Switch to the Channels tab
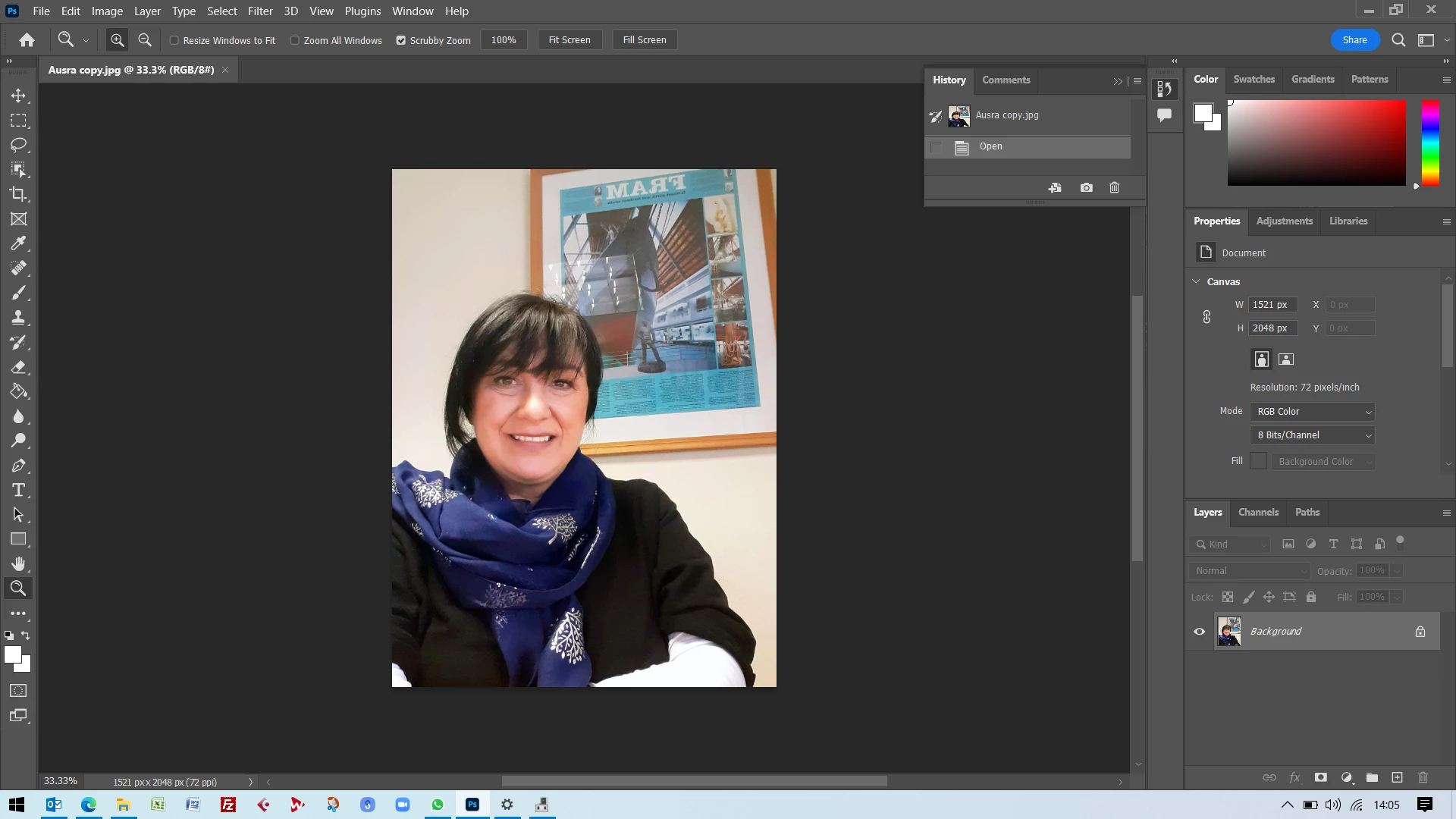Screen dimensions: 1456x819 pos(1257,512)
